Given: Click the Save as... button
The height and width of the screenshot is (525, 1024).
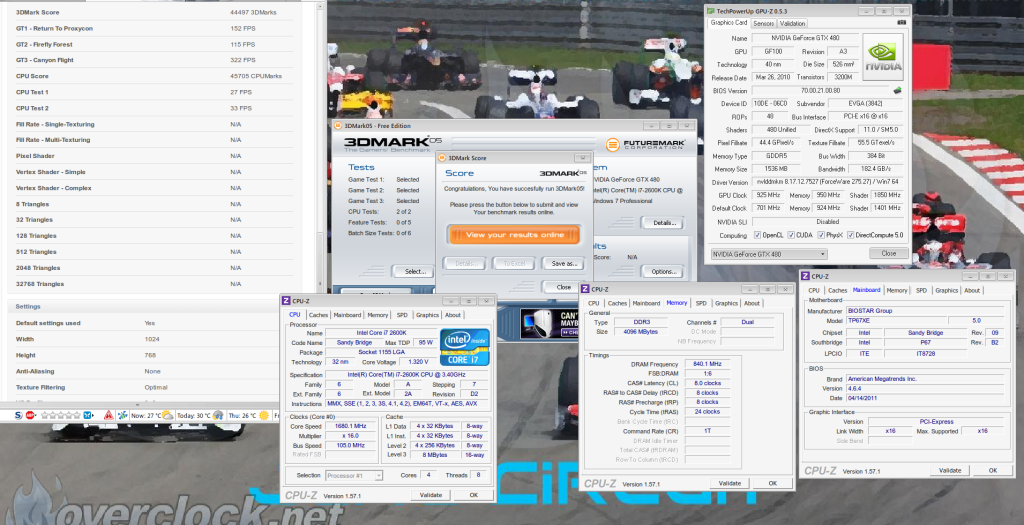Looking at the screenshot, I should [x=564, y=264].
